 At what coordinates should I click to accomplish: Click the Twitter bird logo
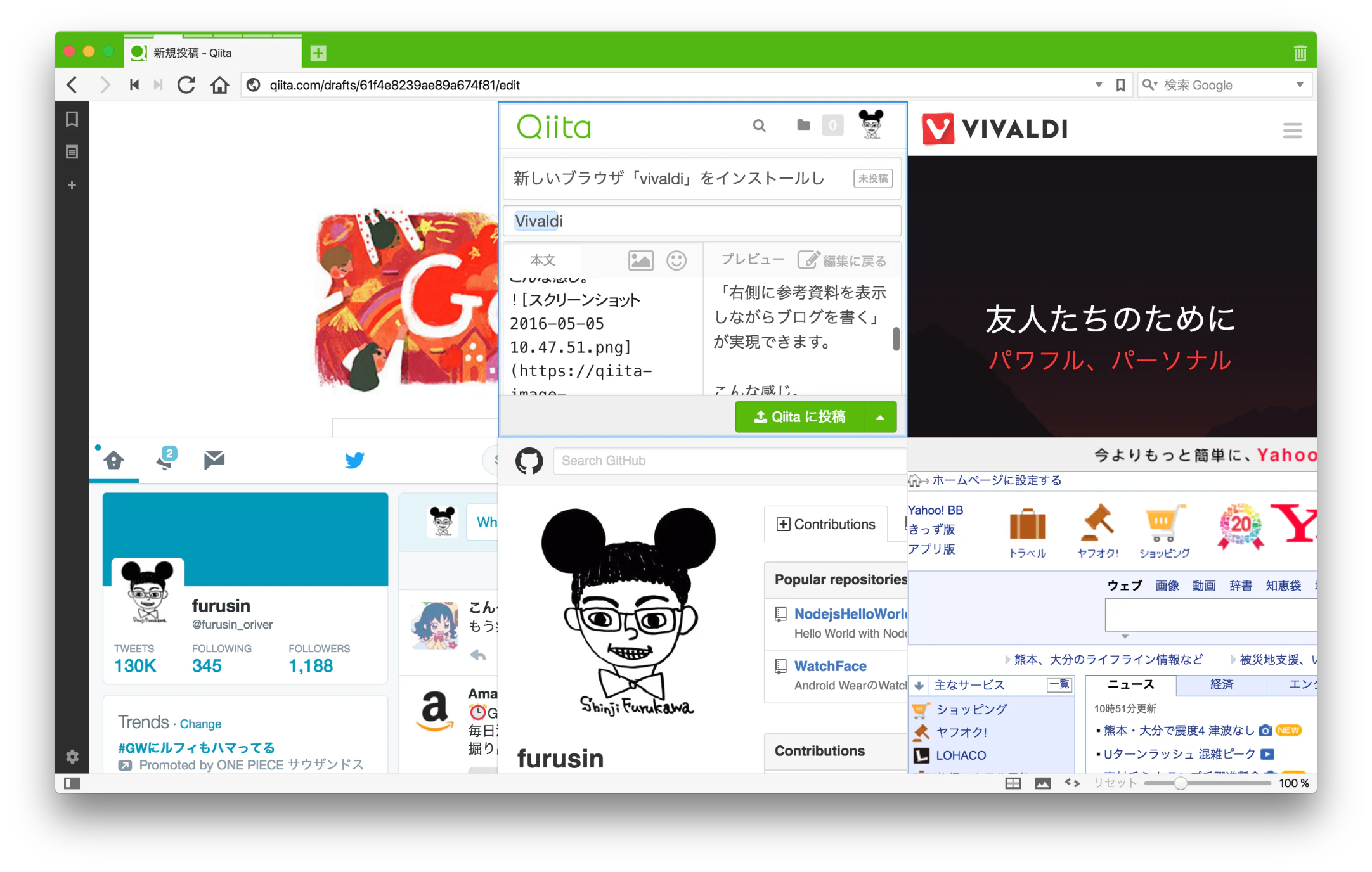[x=354, y=460]
